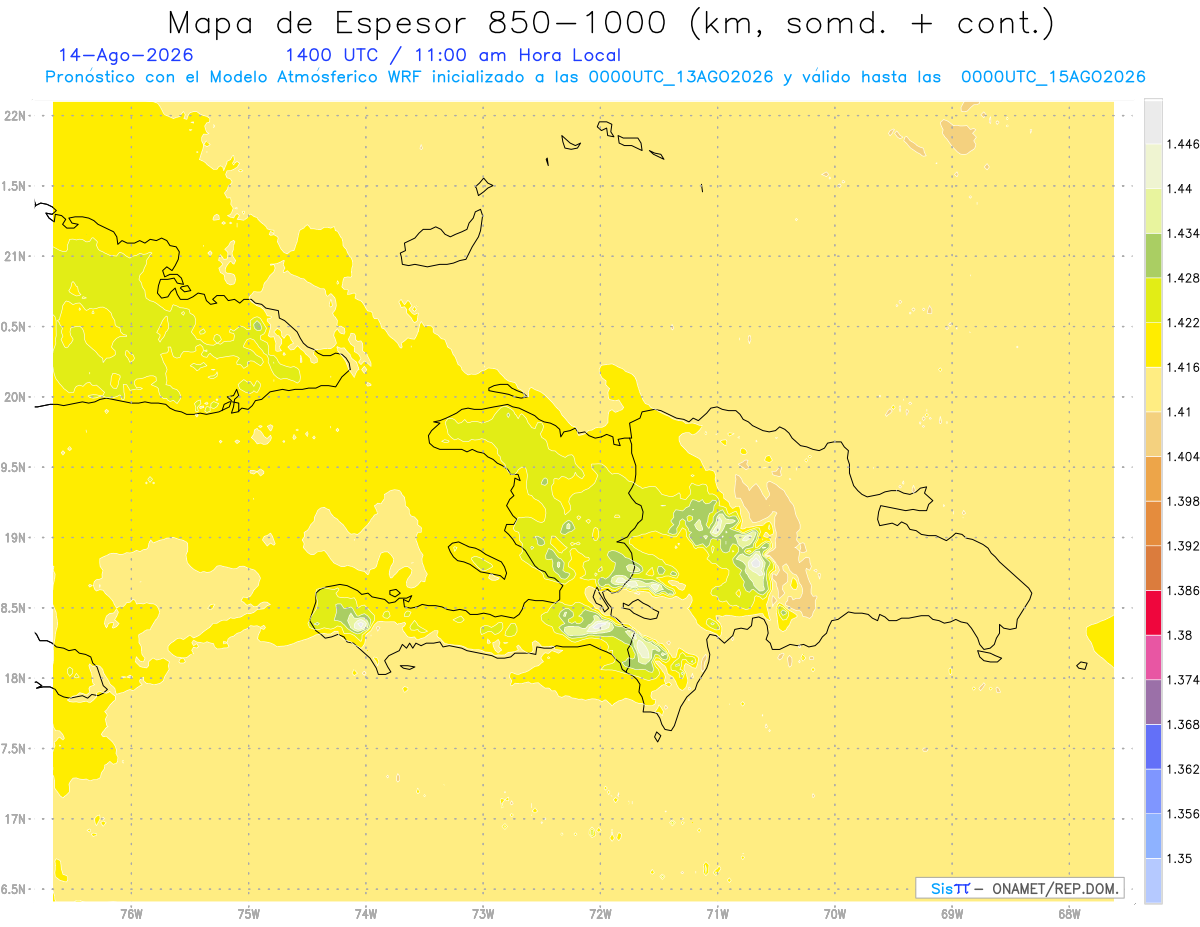Viewport: 1200px width, 927px height.
Task: Click the longitude label 70W
Action: click(x=835, y=914)
